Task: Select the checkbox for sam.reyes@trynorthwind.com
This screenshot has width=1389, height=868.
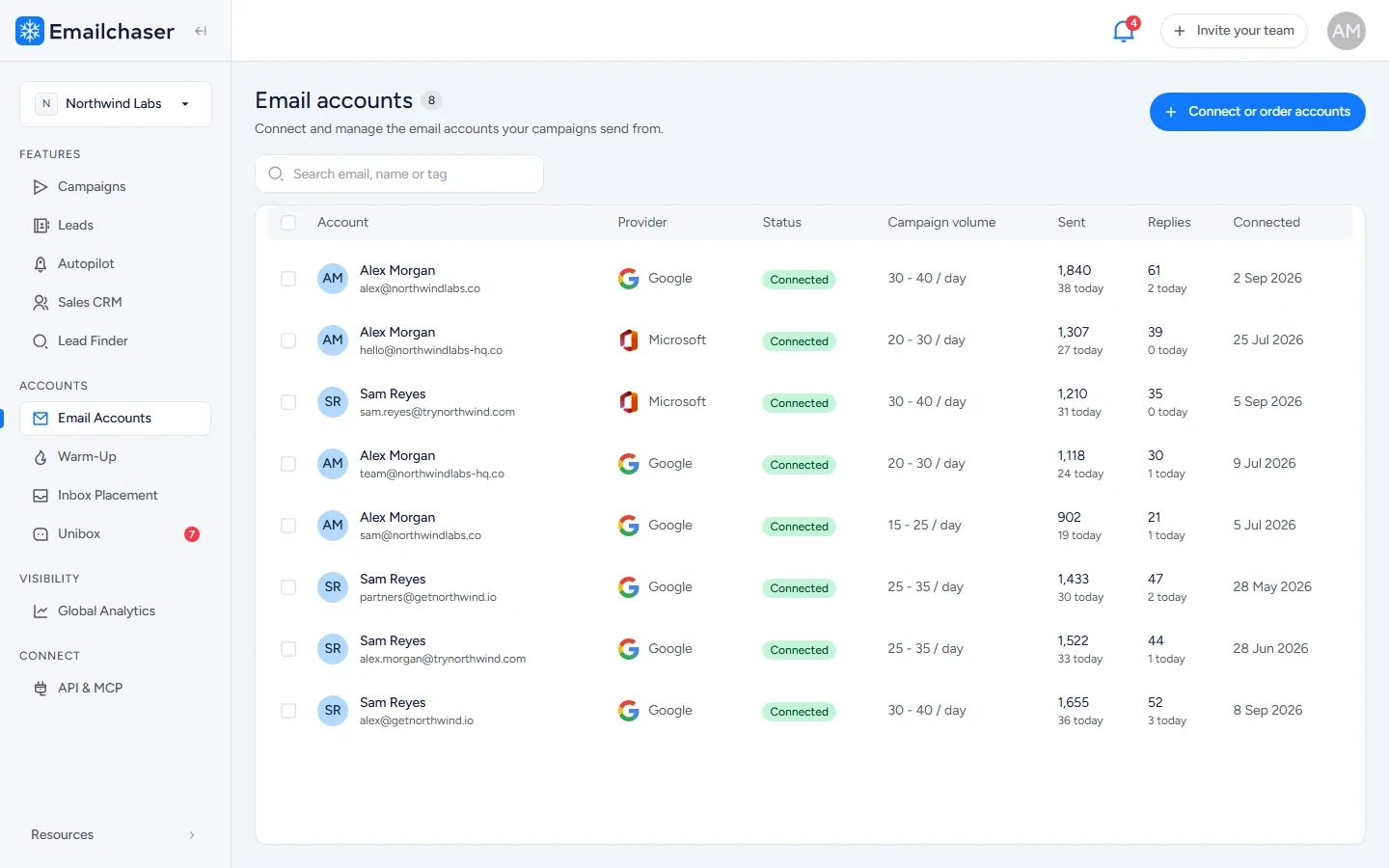Action: tap(288, 402)
